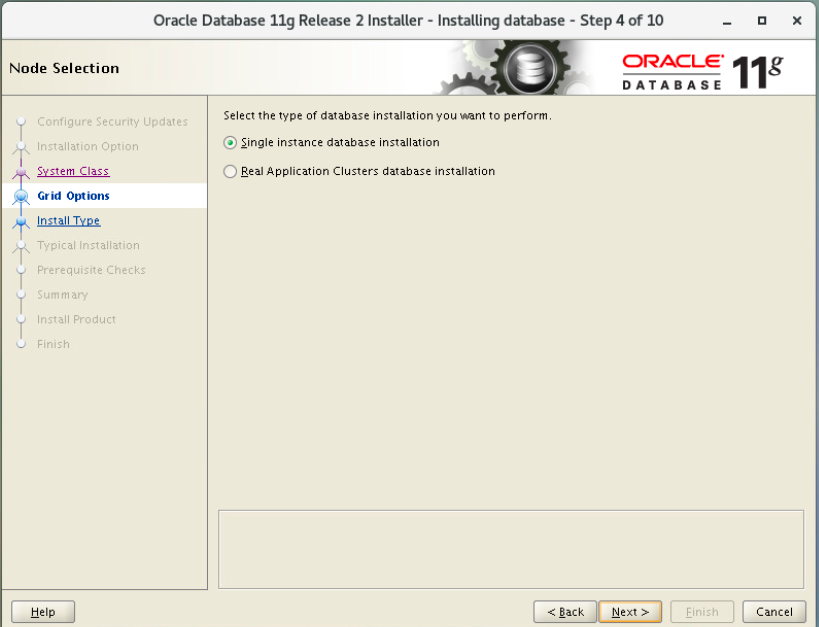Close the installer window
Viewport: 819px width, 627px height.
click(x=797, y=21)
